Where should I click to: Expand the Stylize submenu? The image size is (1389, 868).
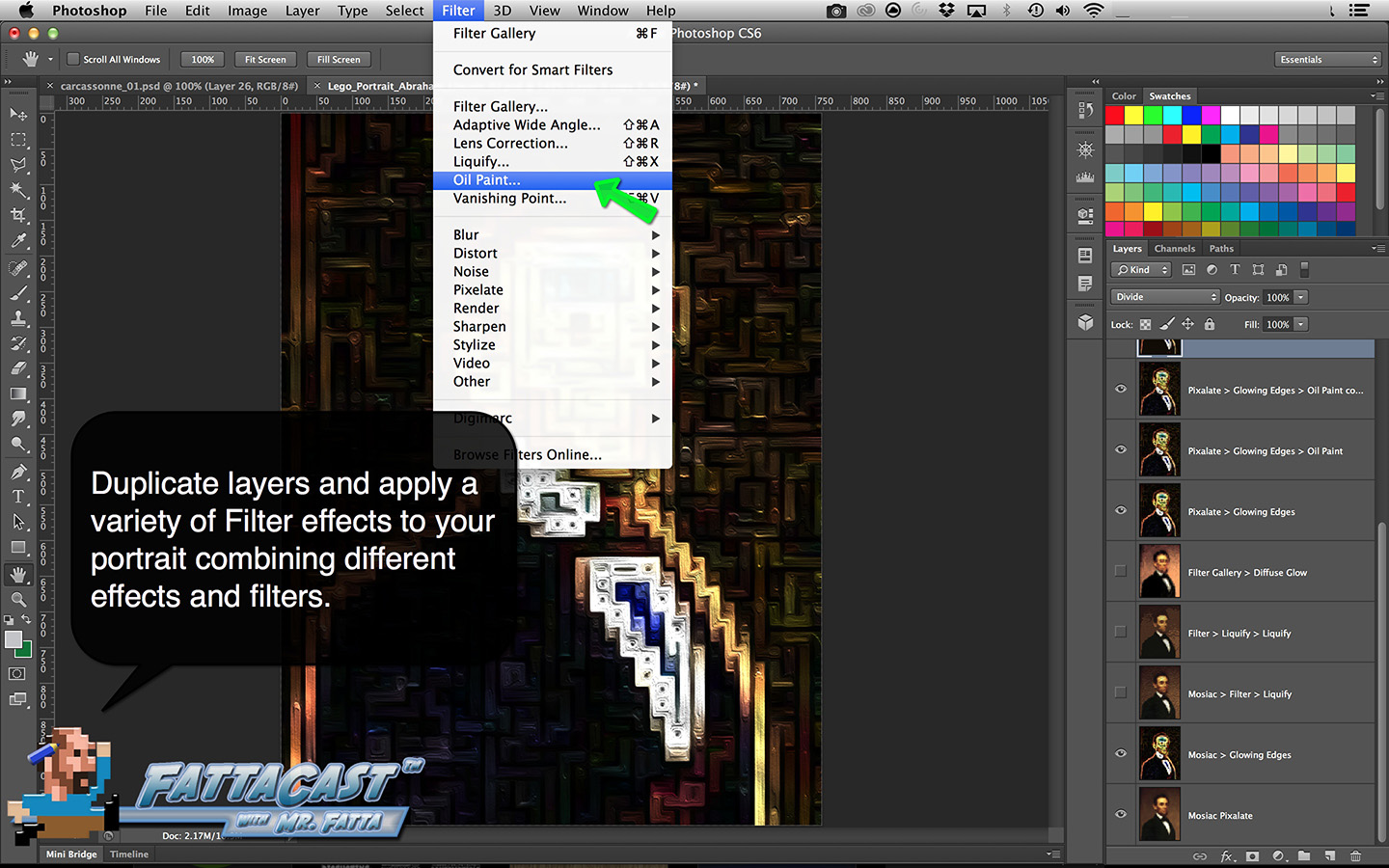click(x=553, y=344)
